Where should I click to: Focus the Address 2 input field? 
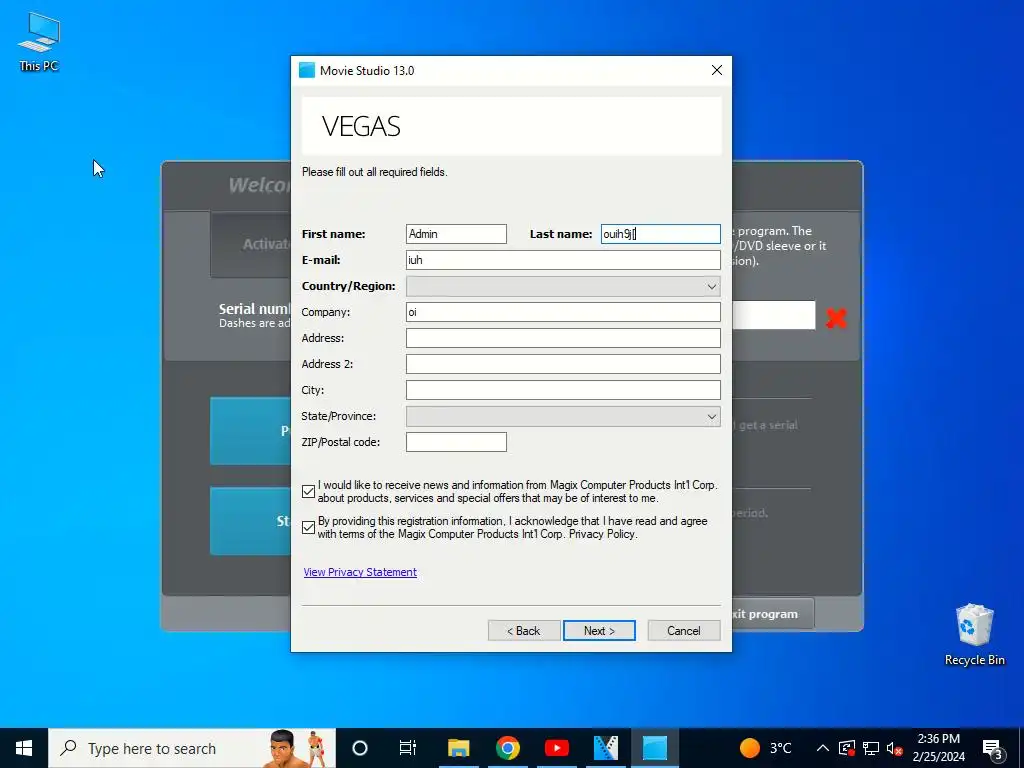click(563, 364)
